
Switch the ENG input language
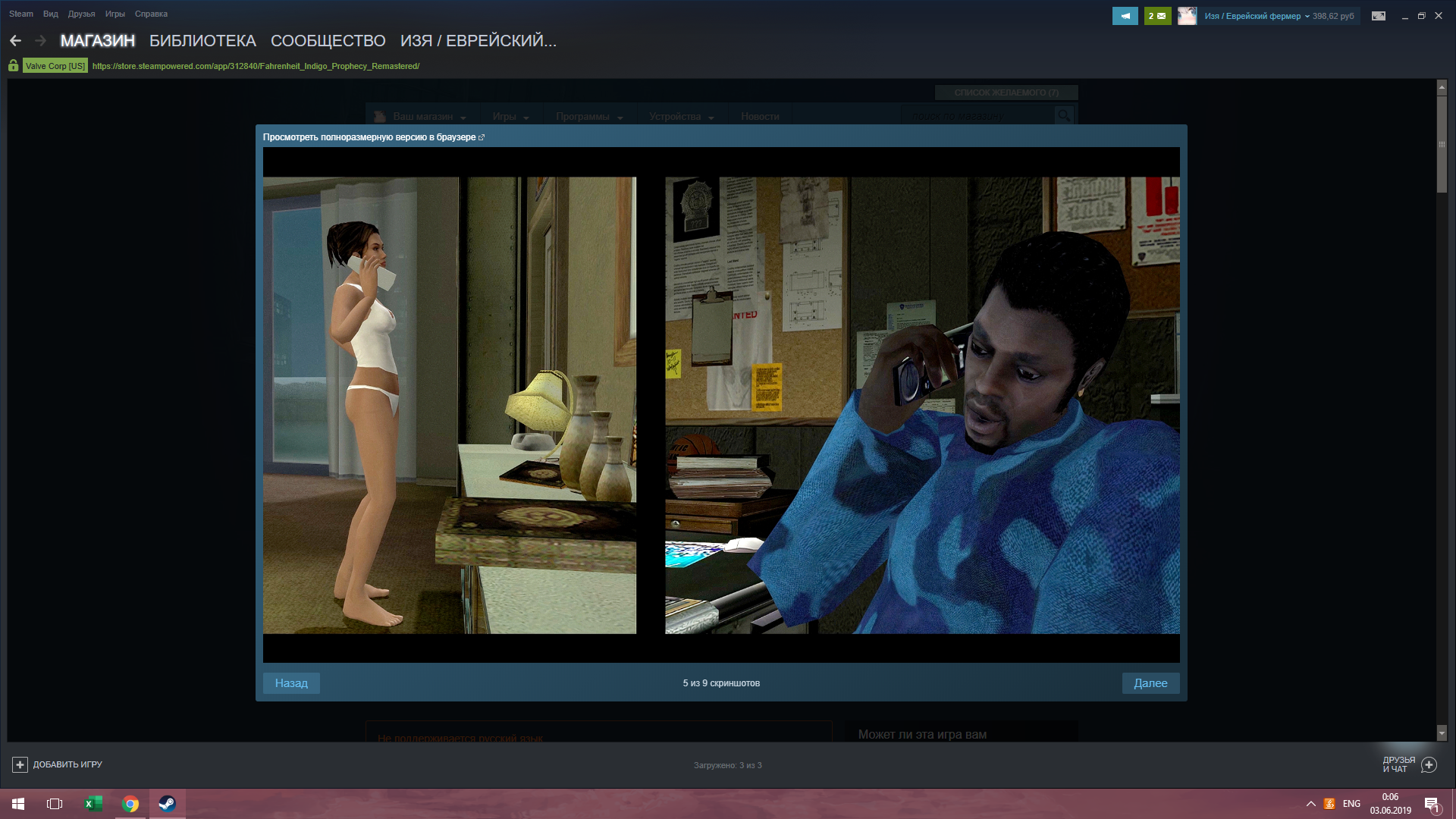[1351, 804]
